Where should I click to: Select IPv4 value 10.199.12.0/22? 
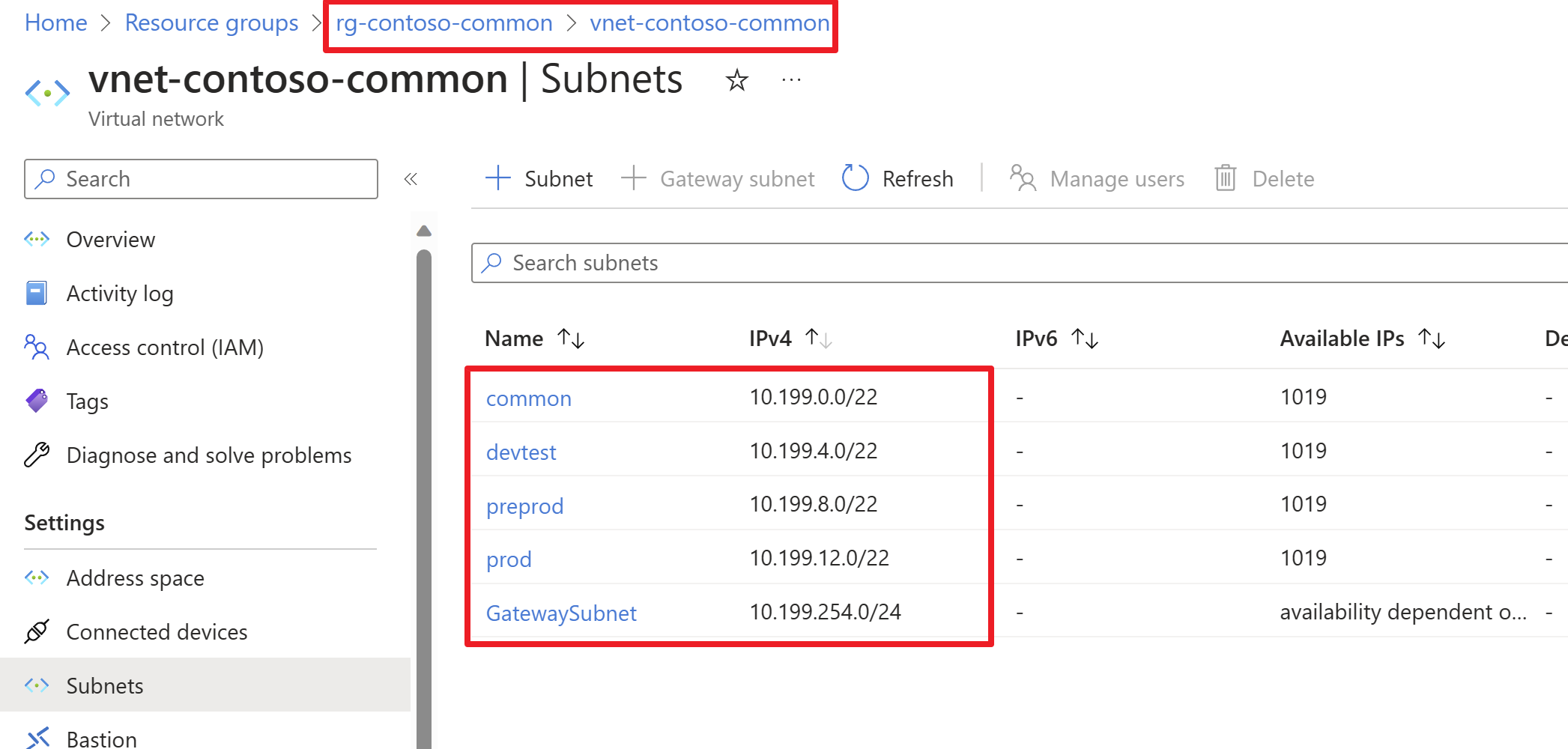click(x=819, y=558)
